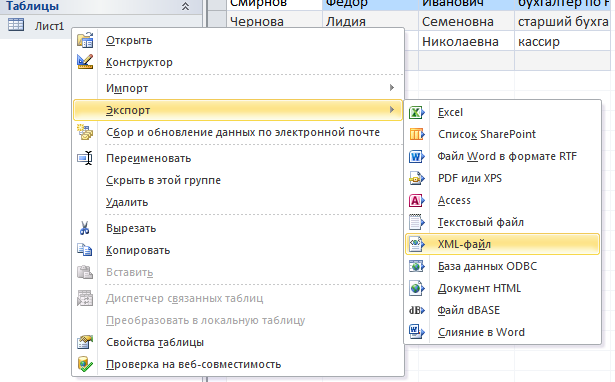Click the SharePoint list icon

coord(417,134)
